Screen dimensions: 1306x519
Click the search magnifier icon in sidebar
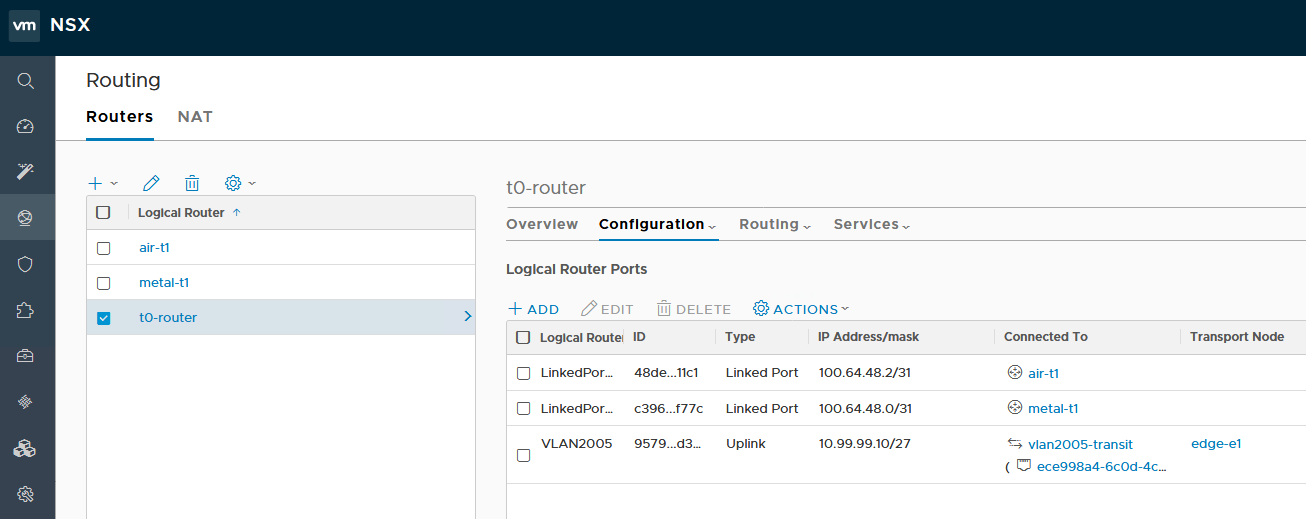tap(26, 81)
